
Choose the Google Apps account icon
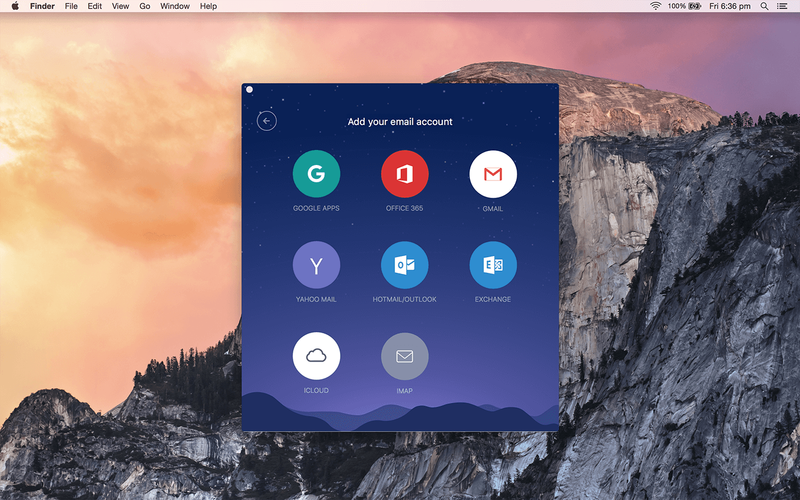pos(316,174)
